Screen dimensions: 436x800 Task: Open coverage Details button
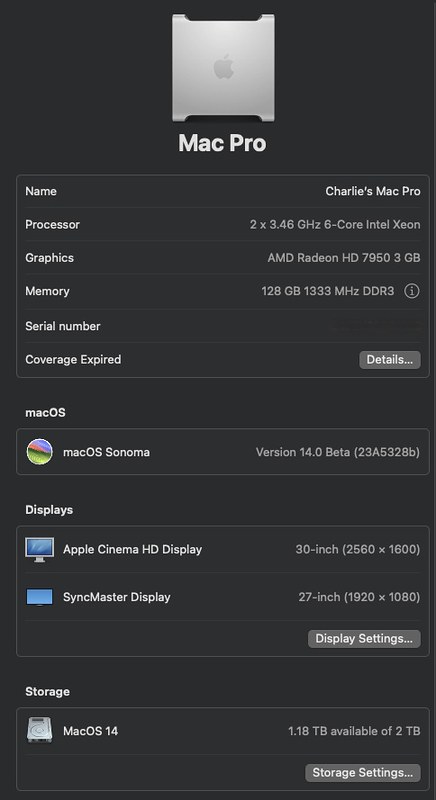click(x=390, y=360)
